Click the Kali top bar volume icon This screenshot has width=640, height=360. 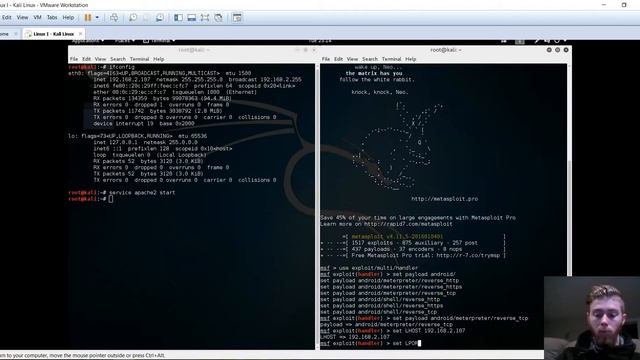coord(547,41)
